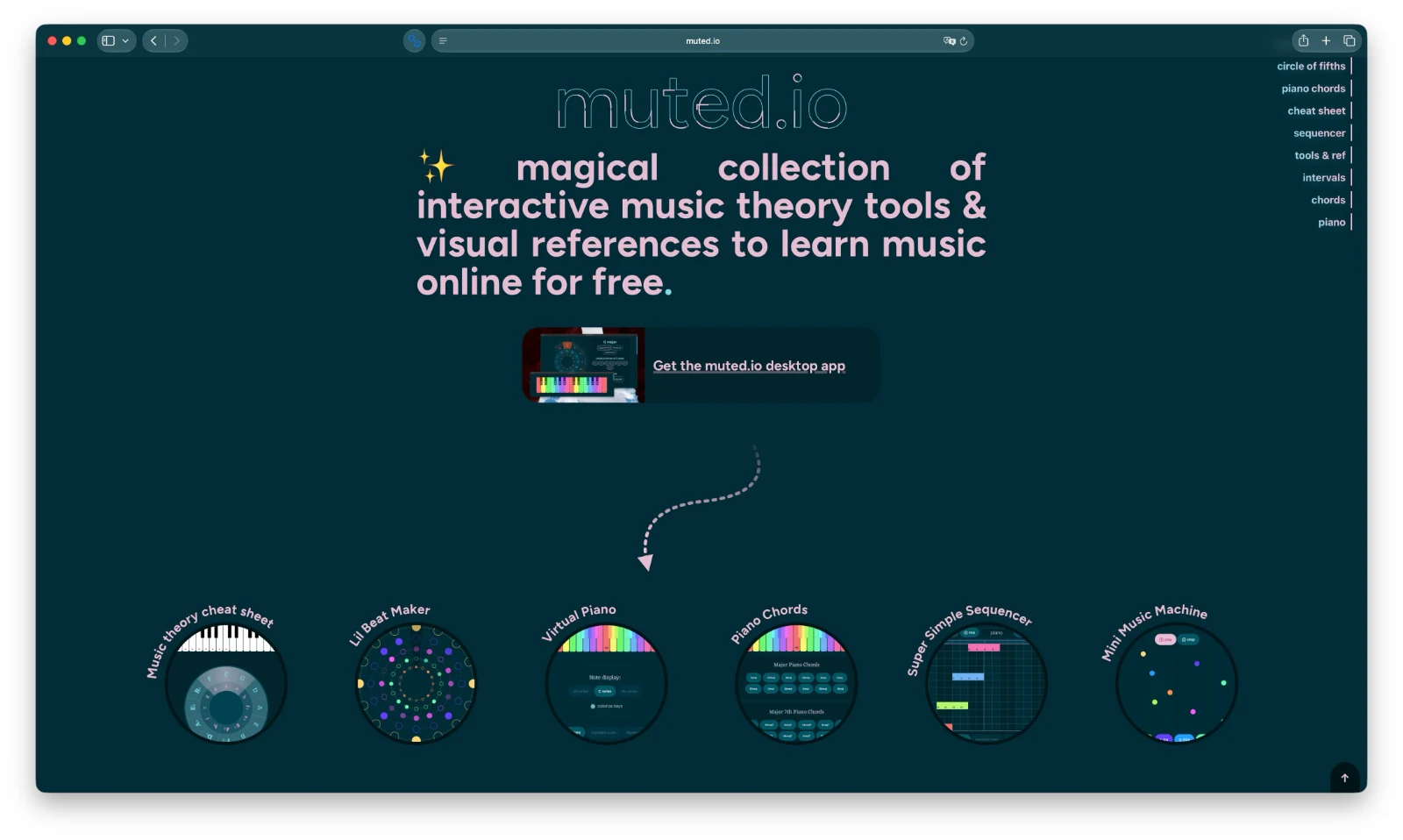Open the Mini Music Machine circle
Screen dimensions: 1403x840
coord(1177,683)
